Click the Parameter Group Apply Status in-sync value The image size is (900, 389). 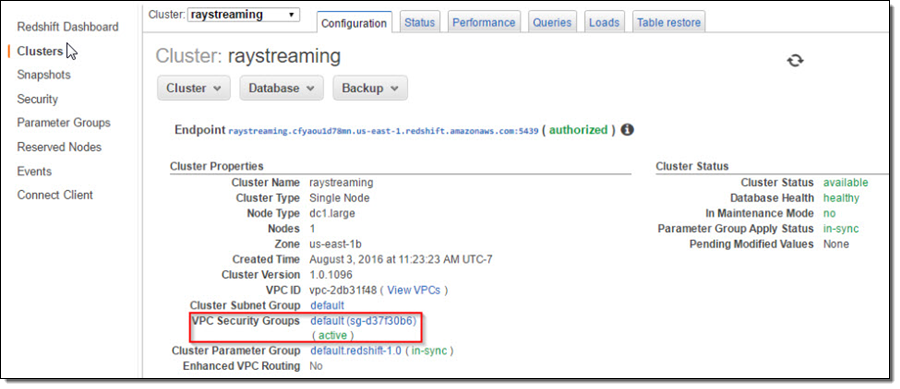tap(841, 229)
